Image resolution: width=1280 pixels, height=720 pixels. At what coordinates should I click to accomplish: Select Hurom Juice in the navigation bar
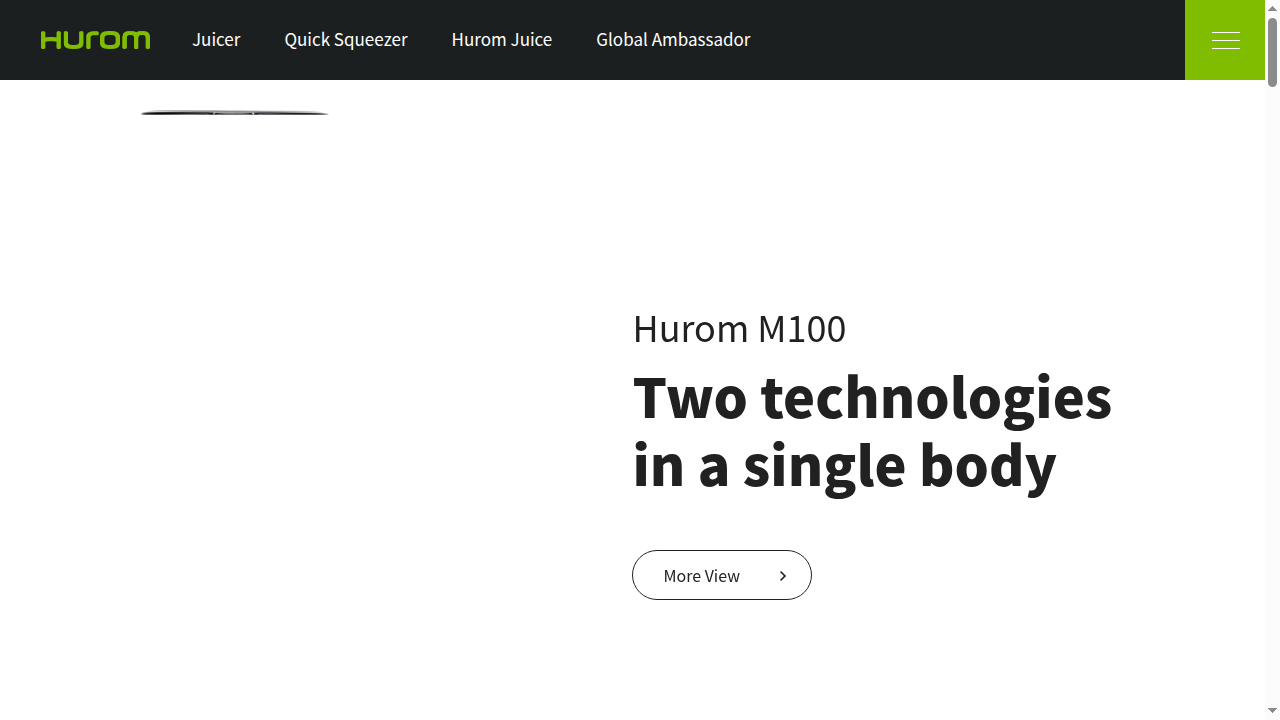(502, 40)
